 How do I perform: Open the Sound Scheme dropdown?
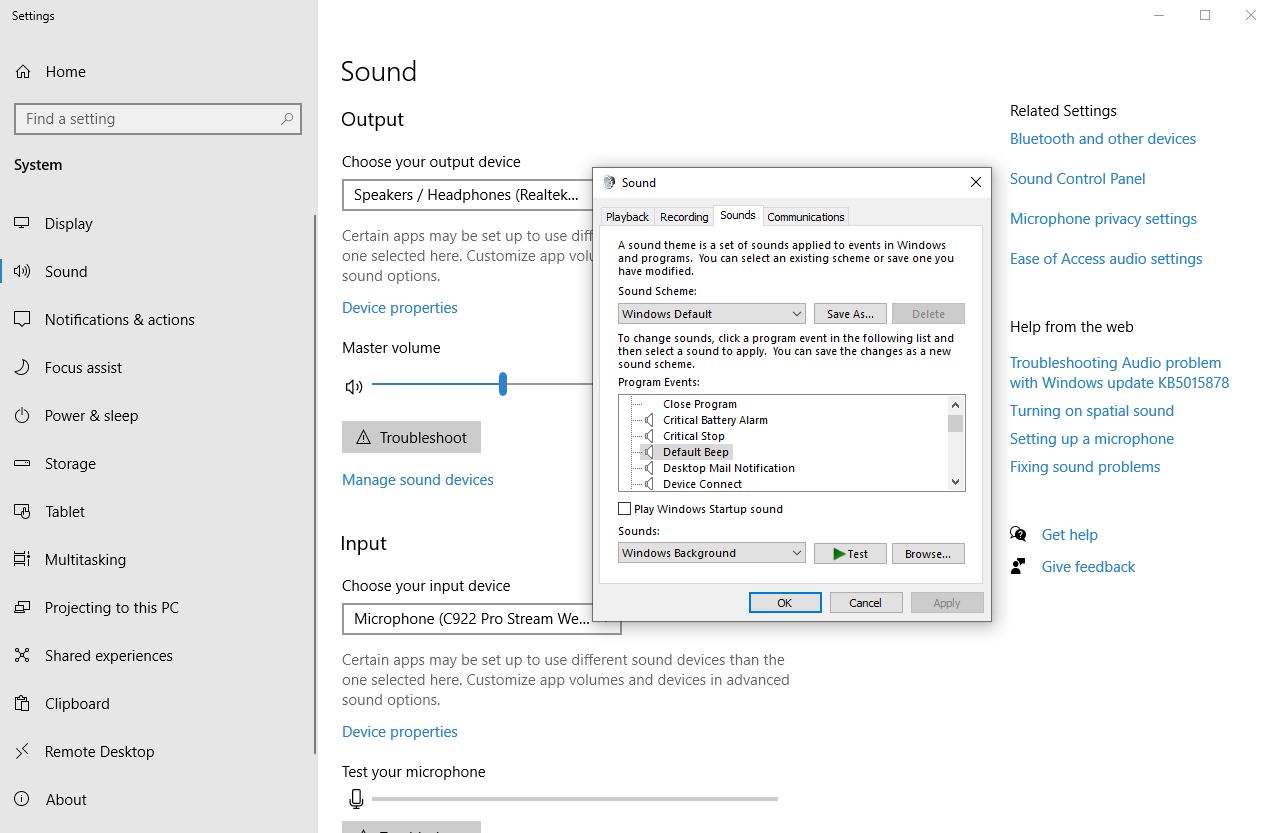click(711, 313)
